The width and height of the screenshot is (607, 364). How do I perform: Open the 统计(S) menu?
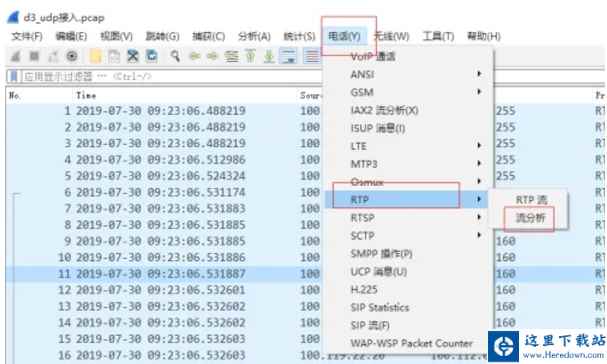pyautogui.click(x=299, y=36)
